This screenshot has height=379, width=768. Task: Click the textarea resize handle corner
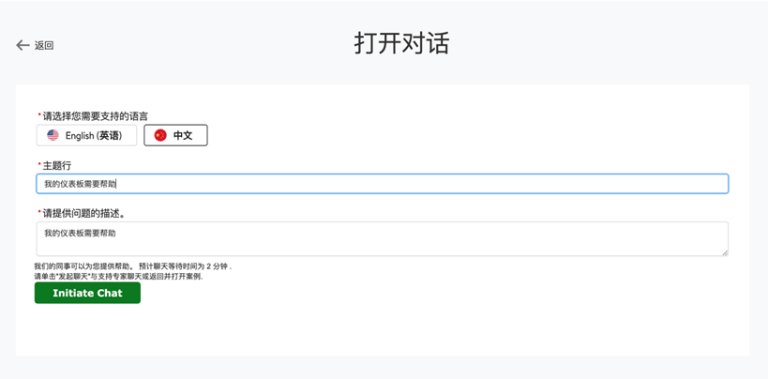tap(724, 252)
